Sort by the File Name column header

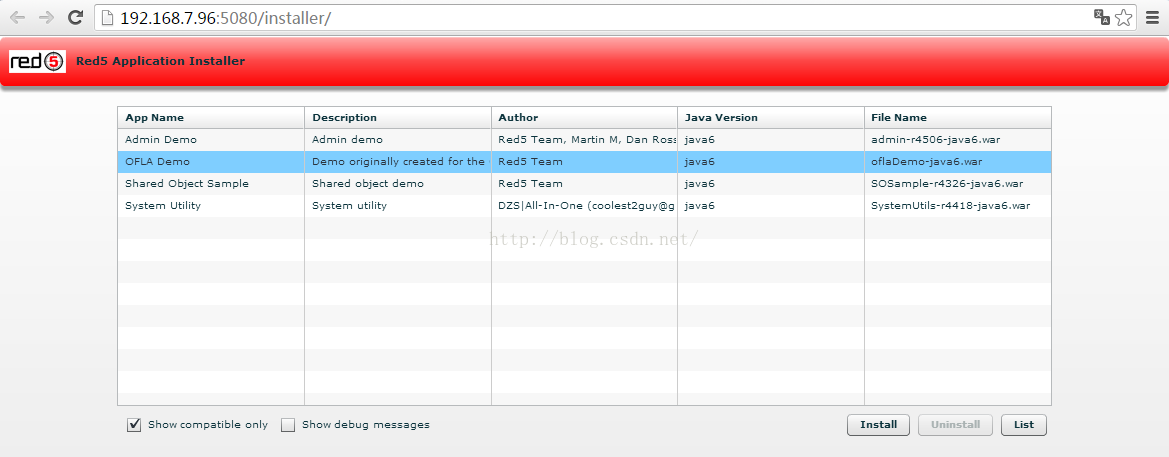coord(958,118)
